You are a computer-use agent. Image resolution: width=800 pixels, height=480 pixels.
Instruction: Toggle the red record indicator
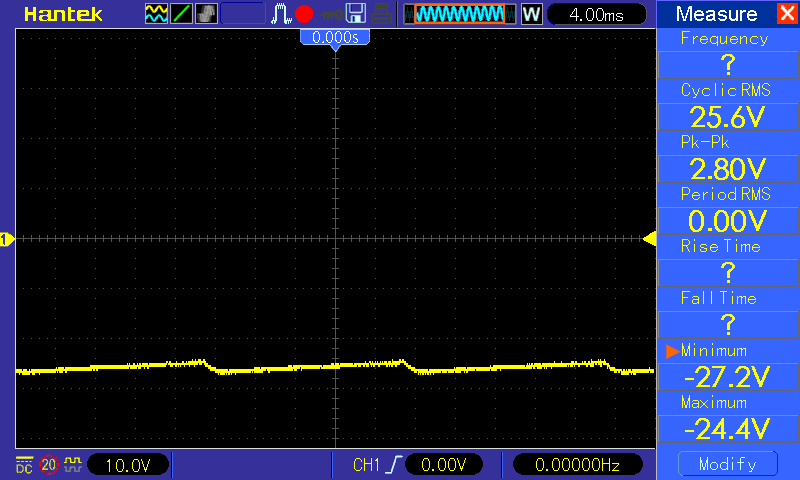click(x=304, y=14)
